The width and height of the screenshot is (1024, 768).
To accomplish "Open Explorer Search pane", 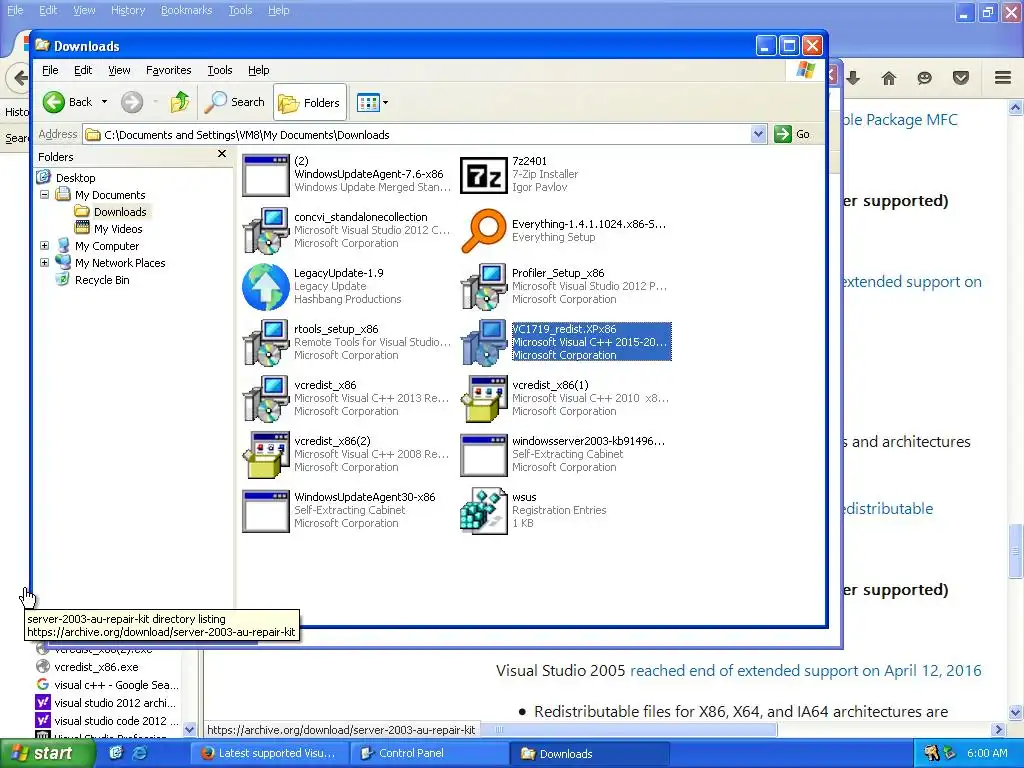I will (234, 102).
